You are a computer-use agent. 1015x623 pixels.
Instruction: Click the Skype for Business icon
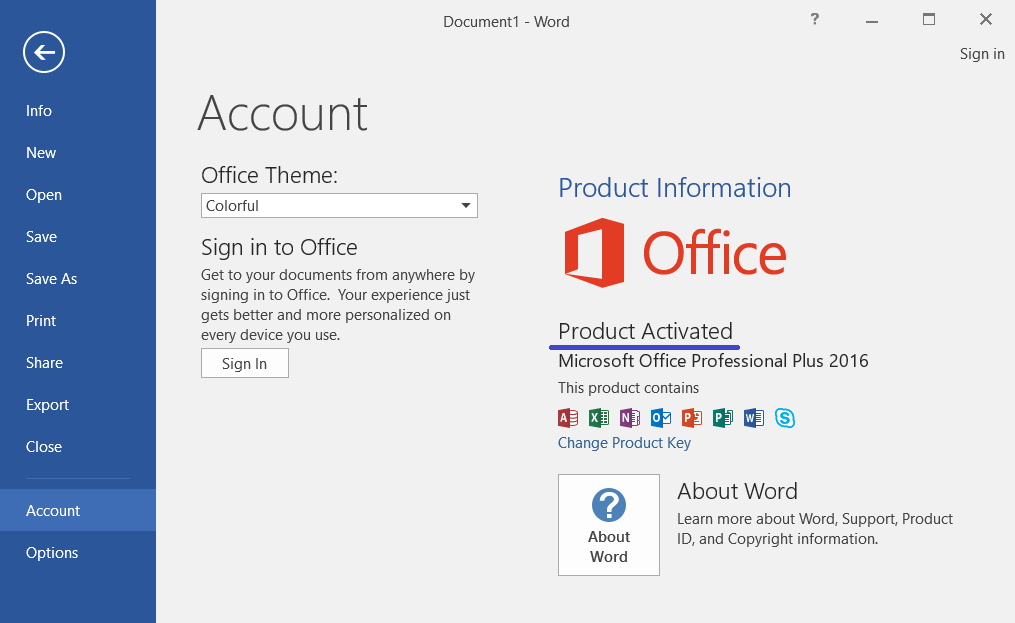[x=785, y=418]
